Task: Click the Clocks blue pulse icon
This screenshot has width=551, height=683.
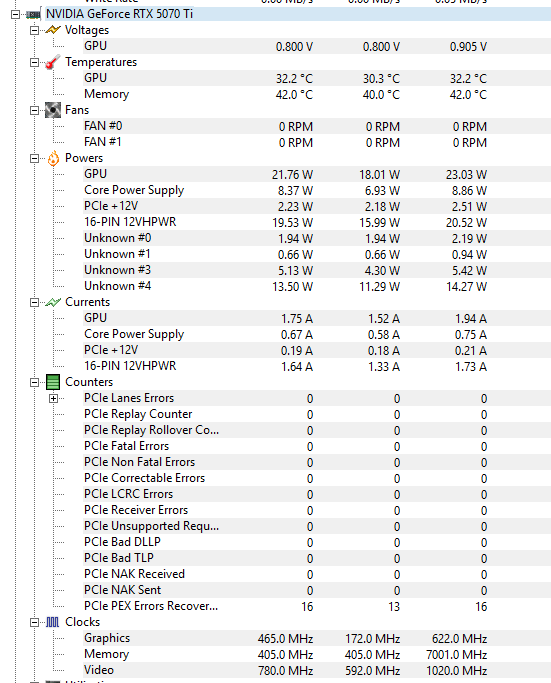Action: [53, 622]
